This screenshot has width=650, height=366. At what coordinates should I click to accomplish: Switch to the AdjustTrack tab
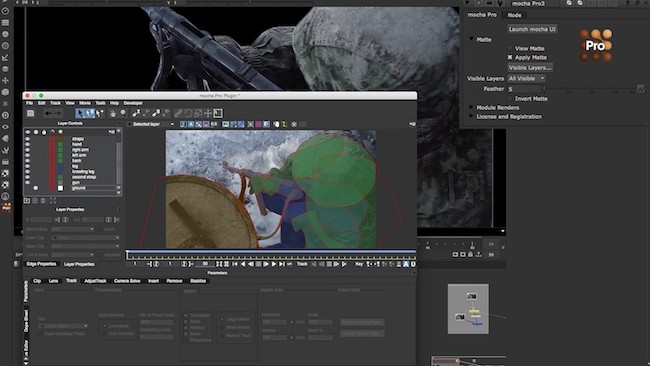coord(95,281)
